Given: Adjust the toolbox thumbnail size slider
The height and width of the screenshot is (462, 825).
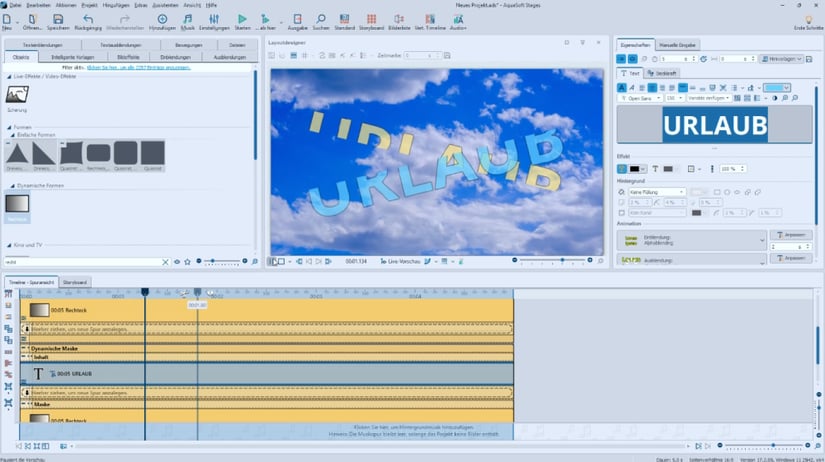Looking at the screenshot, I should (222, 261).
